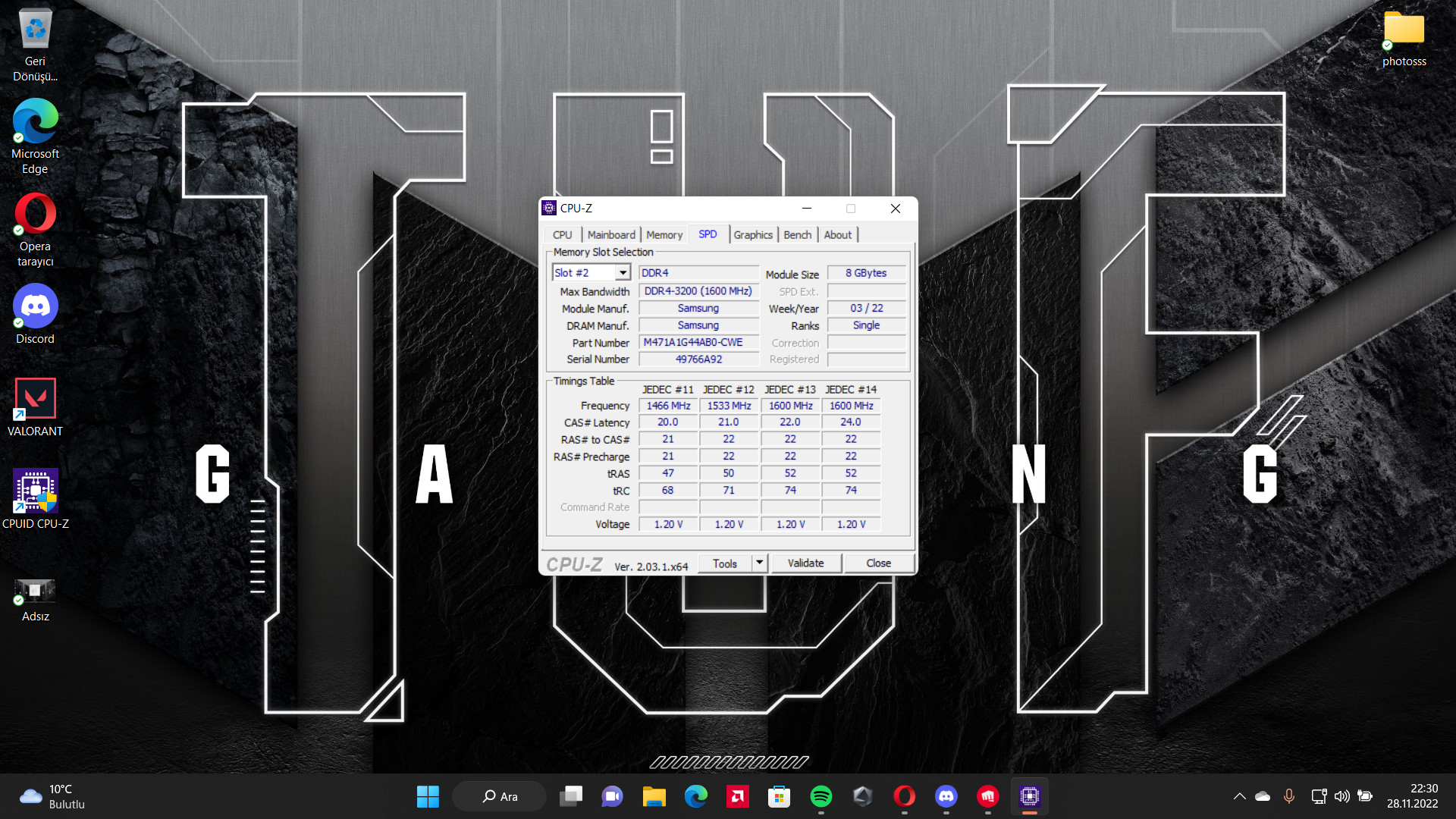Open File Explorer in the taskbar

(x=654, y=796)
